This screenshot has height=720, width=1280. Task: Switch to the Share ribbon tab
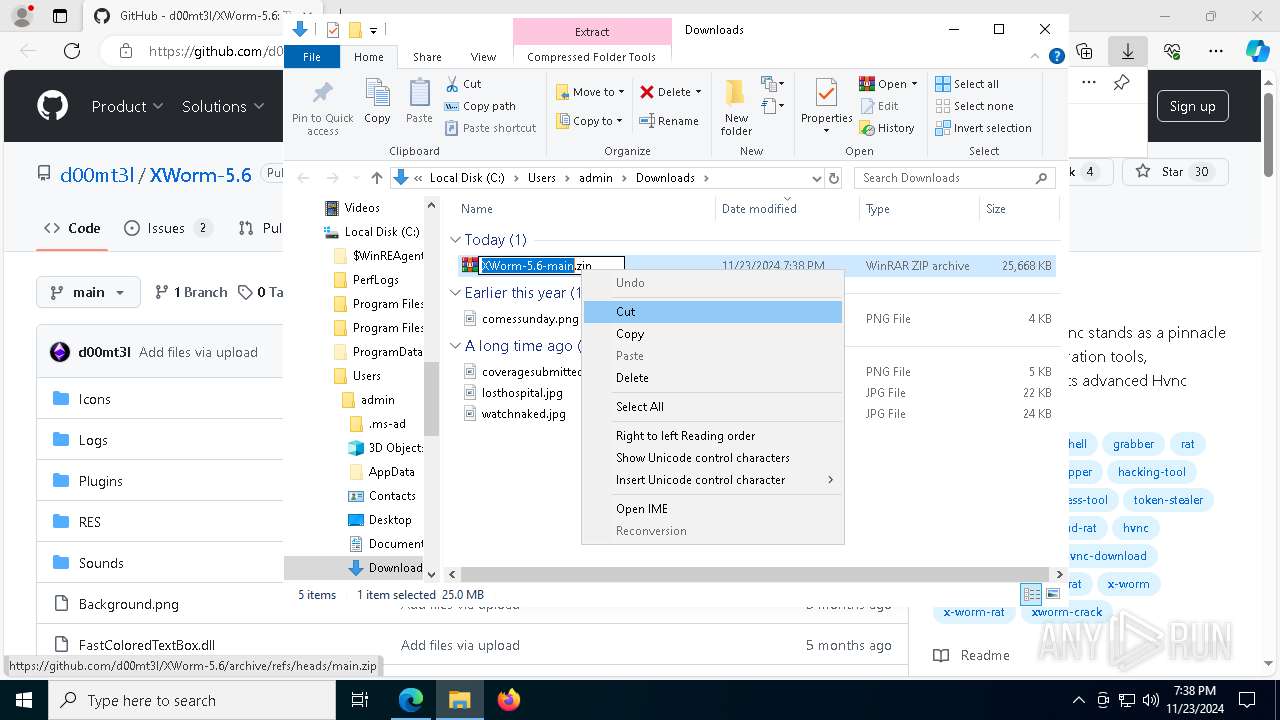[x=427, y=57]
